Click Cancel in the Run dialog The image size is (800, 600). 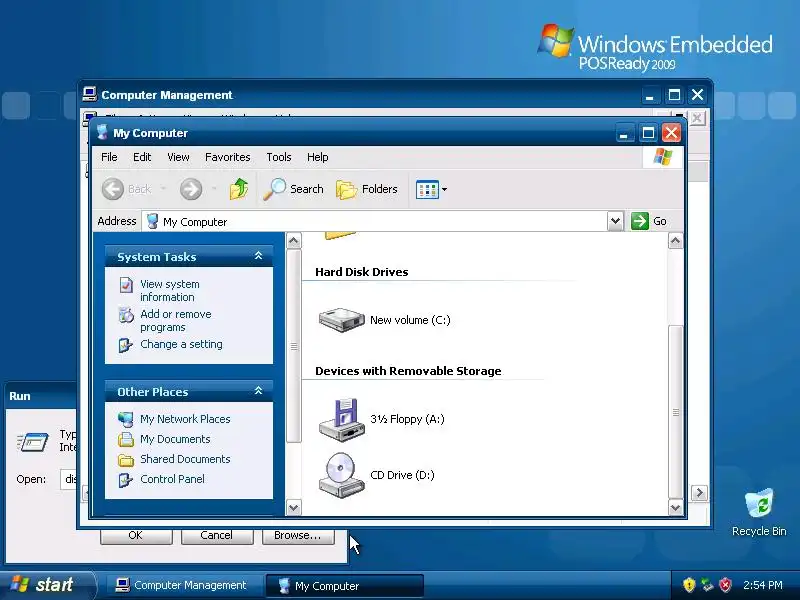(x=217, y=536)
